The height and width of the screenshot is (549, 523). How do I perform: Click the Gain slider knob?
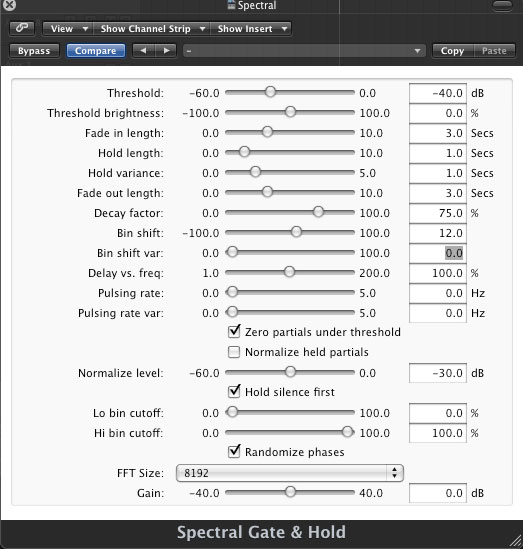[x=290, y=492]
